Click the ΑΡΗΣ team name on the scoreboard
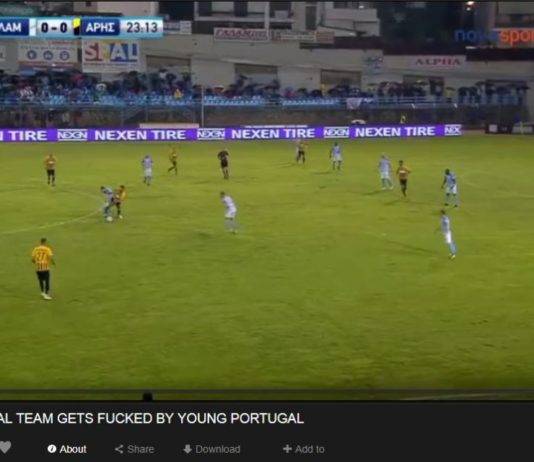The height and width of the screenshot is (462, 534). 100,27
